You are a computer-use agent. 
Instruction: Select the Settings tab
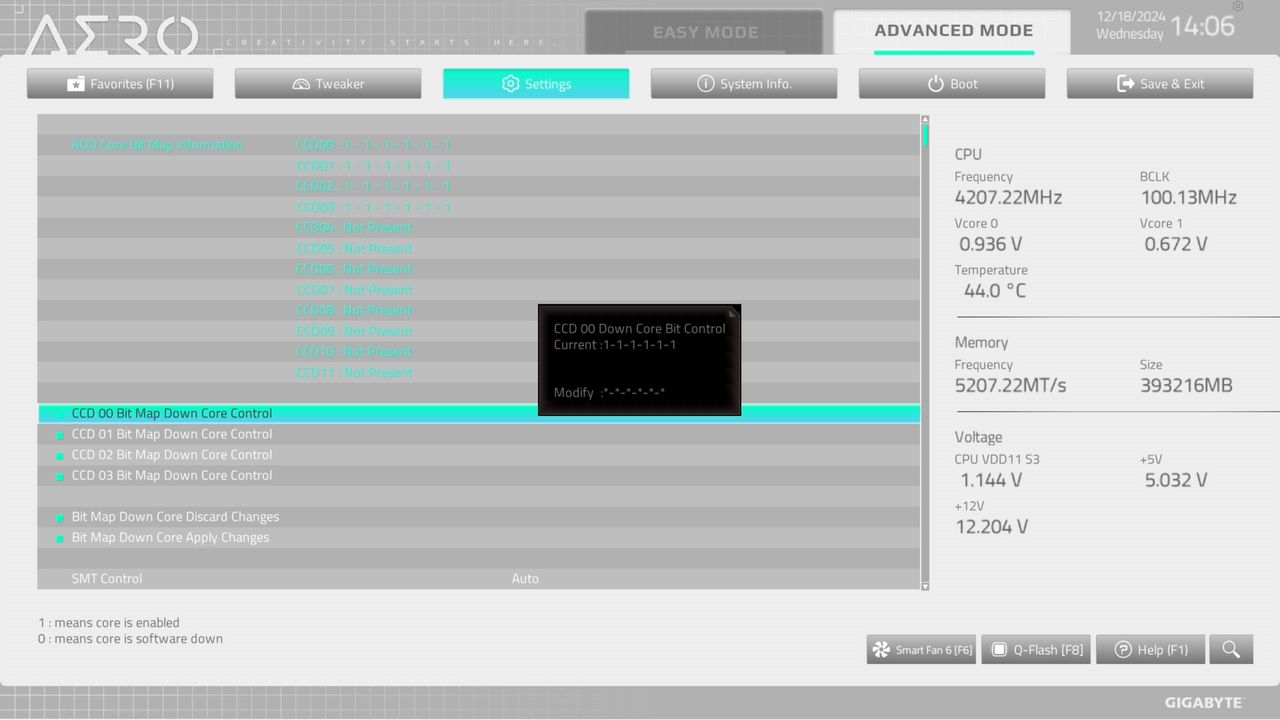(536, 84)
